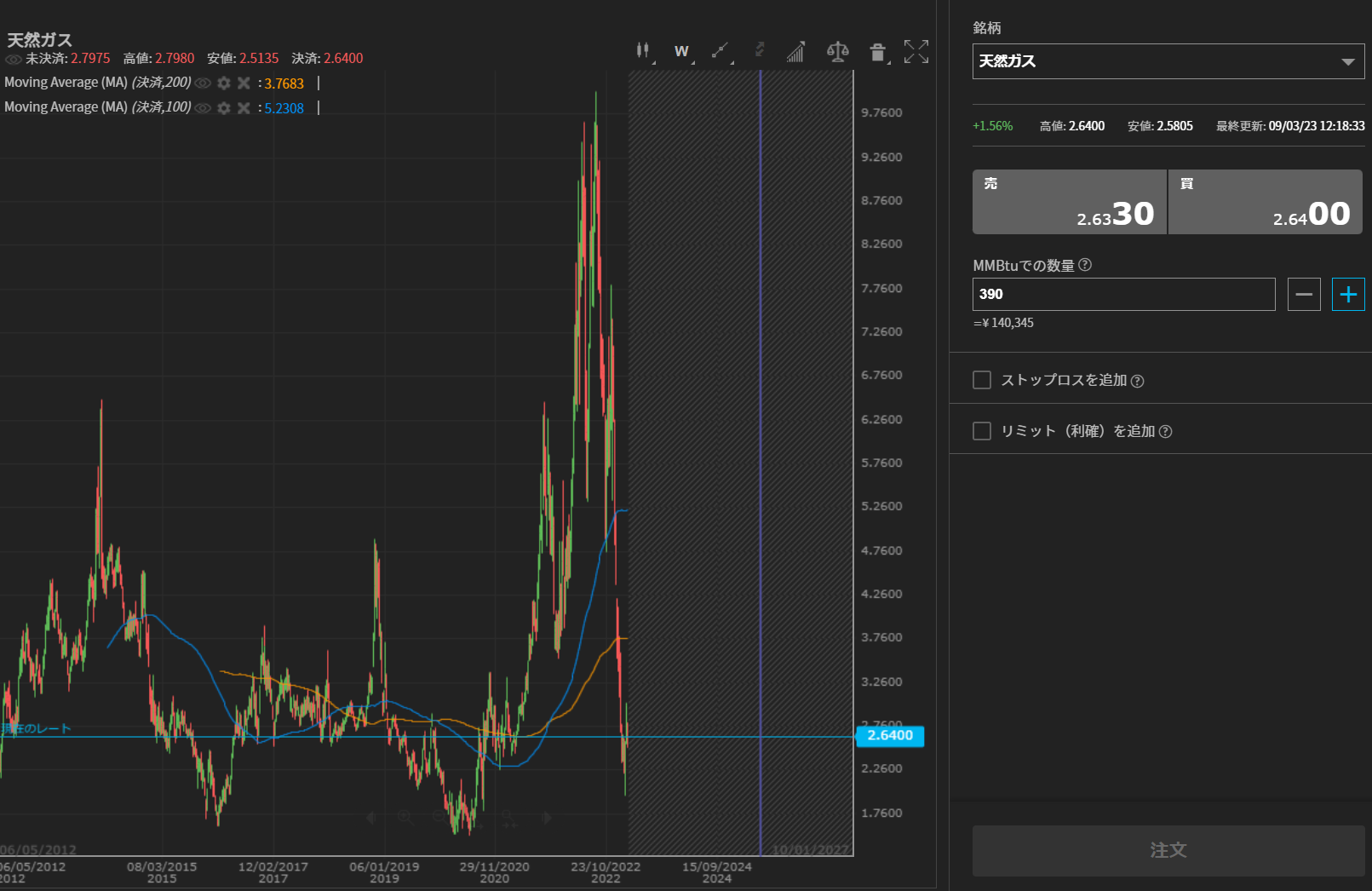This screenshot has width=1372, height=891.
Task: Toggle visibility of MA 200 indicator
Action: pyautogui.click(x=203, y=83)
